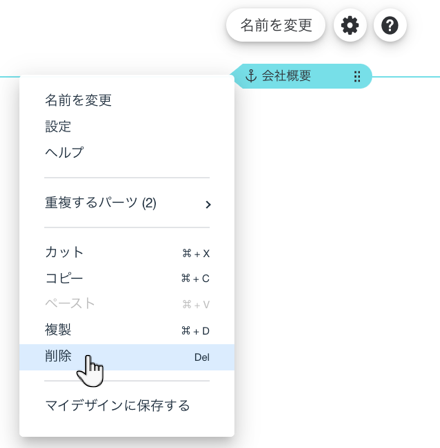Image resolution: width=440 pixels, height=448 pixels.
Task: Click the 名前を変更 pill button at top
Action: tap(276, 25)
